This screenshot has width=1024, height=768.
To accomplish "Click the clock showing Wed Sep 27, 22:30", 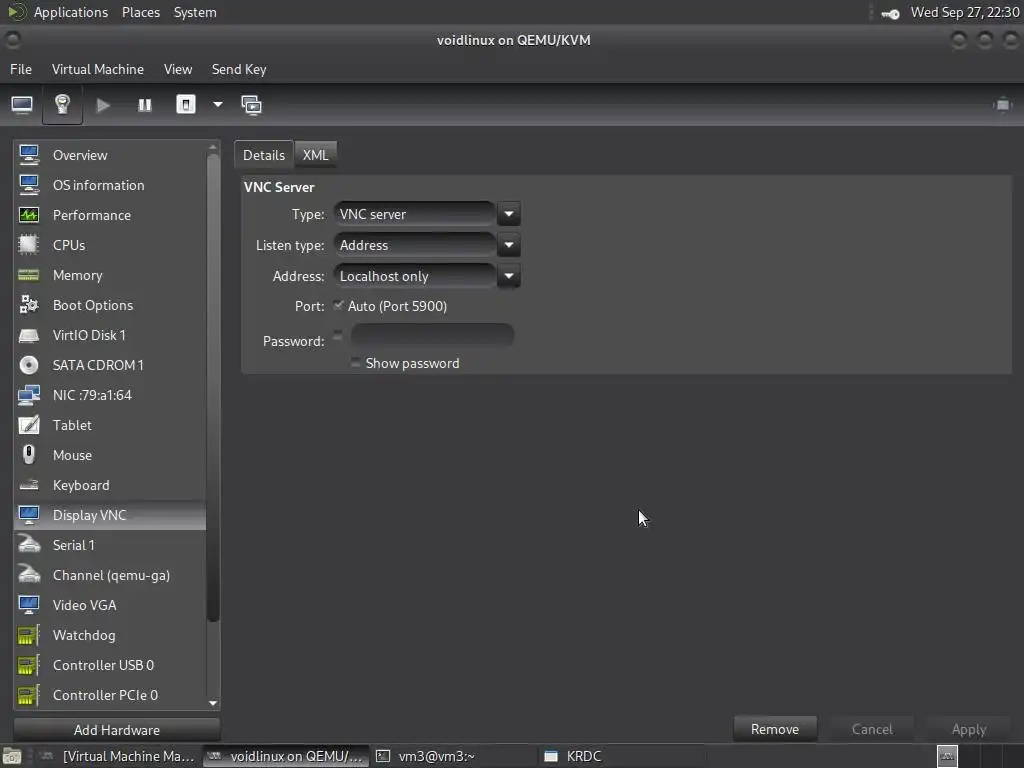I will tap(965, 12).
